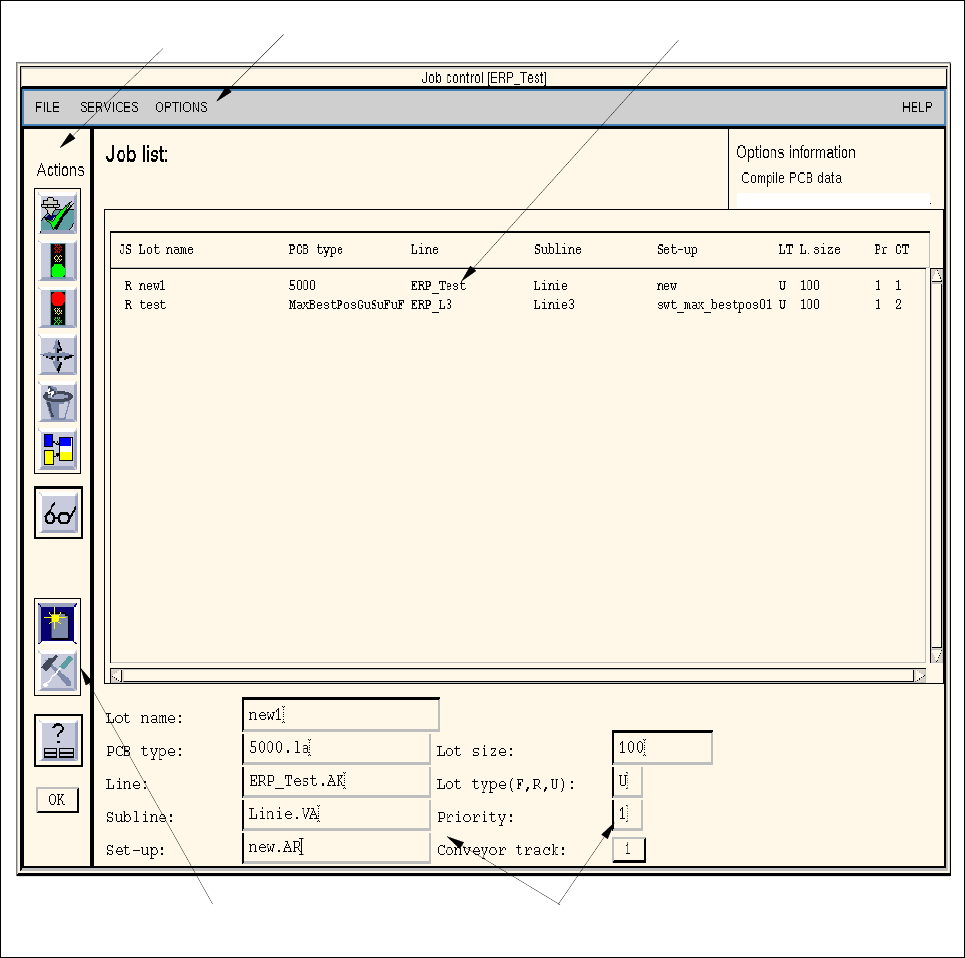
Task: Click the L. size column header
Action: tap(820, 249)
